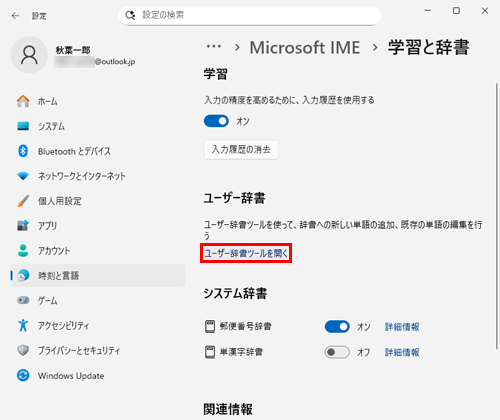The height and width of the screenshot is (420, 500).
Task: Open システム settings page
Action: [x=98, y=126]
